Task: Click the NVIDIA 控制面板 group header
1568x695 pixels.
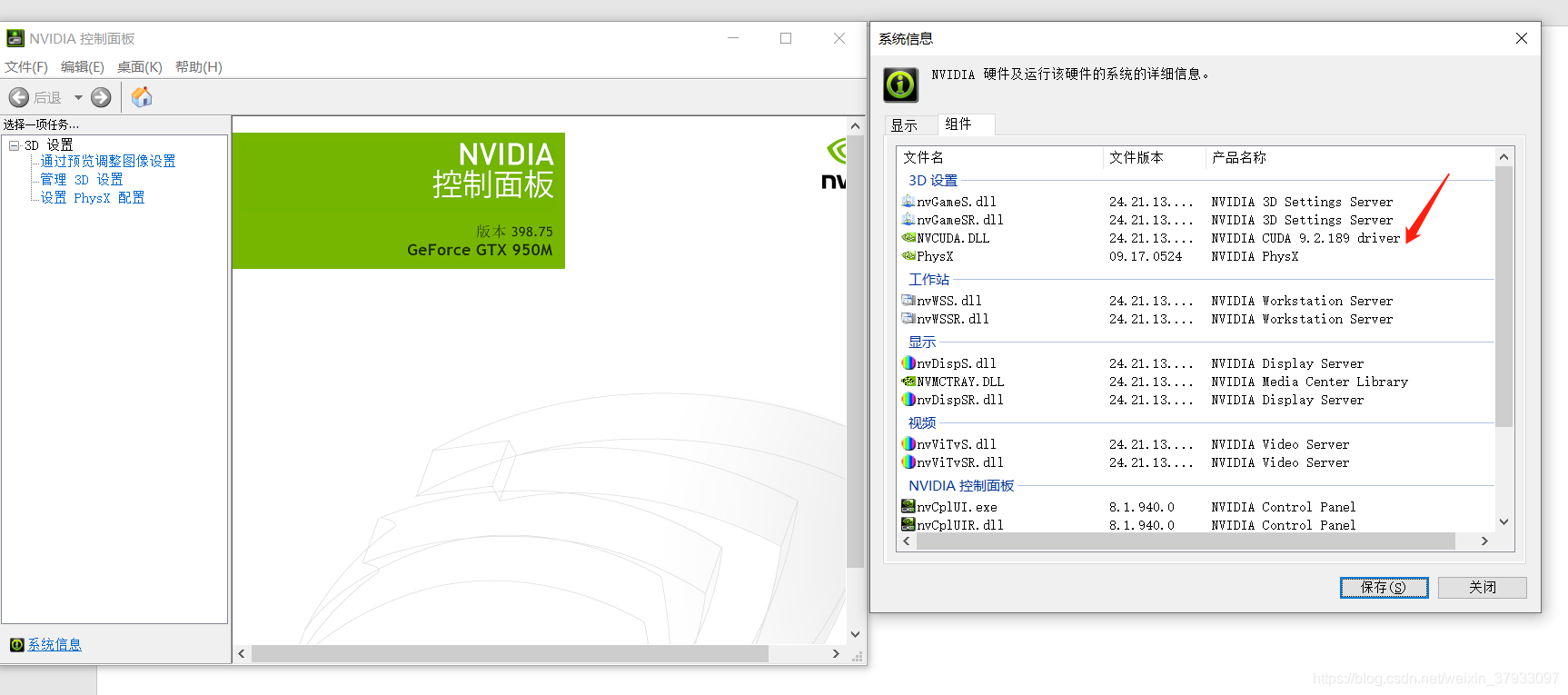Action: (961, 486)
